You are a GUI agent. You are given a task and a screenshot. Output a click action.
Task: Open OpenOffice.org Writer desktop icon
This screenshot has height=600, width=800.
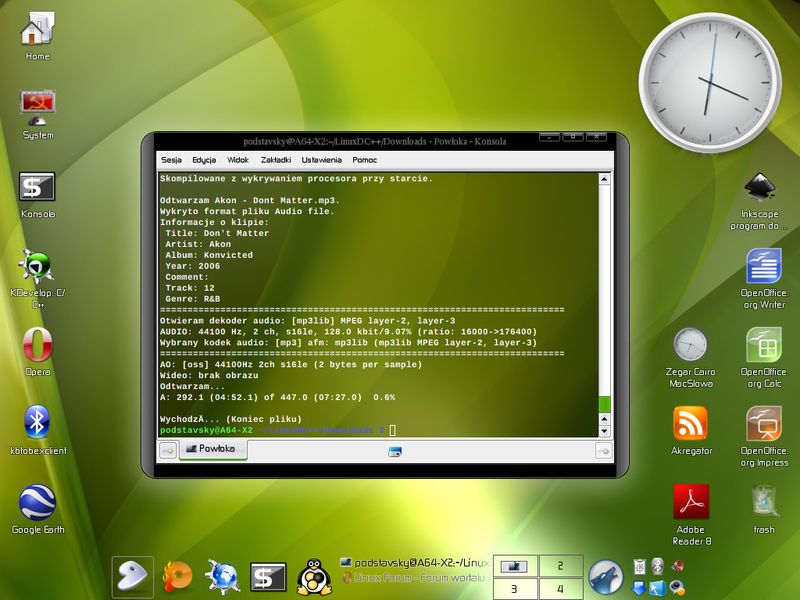(764, 279)
